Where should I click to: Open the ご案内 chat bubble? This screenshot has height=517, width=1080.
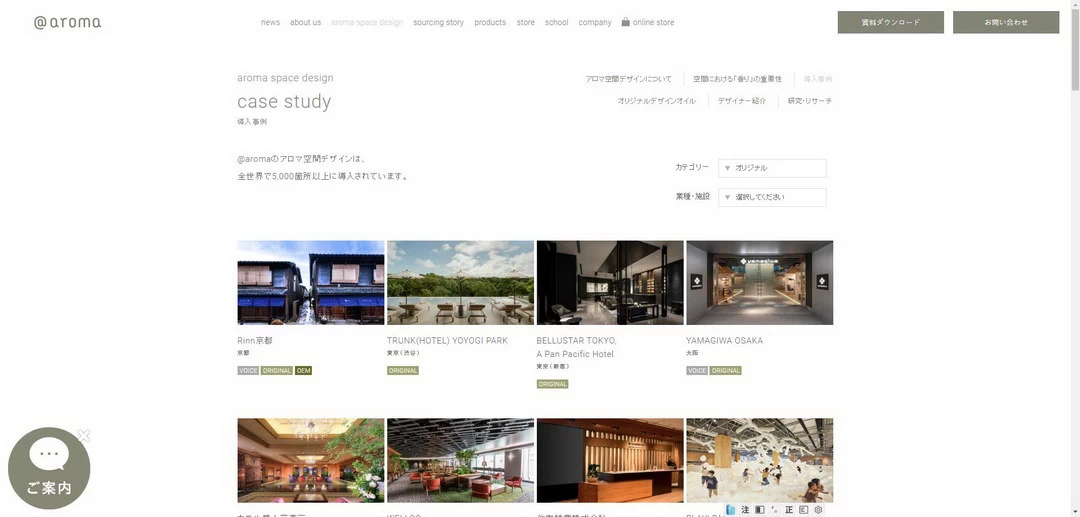(x=49, y=469)
